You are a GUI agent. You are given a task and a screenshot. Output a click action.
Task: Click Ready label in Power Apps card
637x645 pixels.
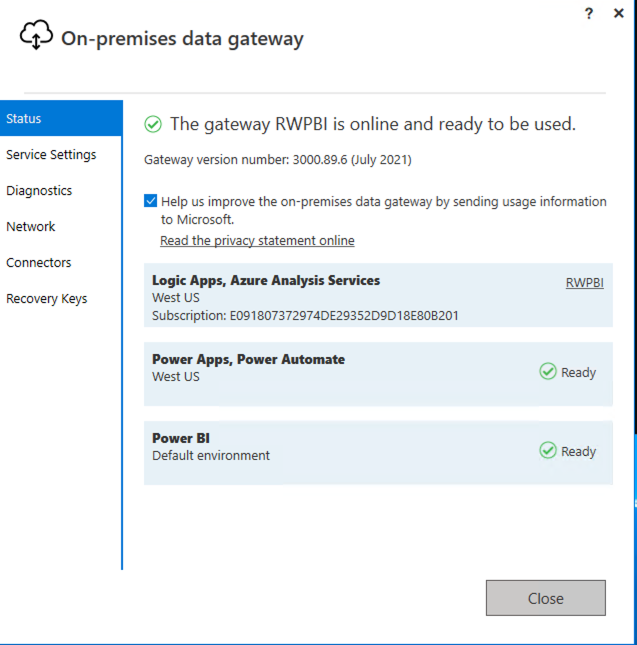click(x=579, y=373)
